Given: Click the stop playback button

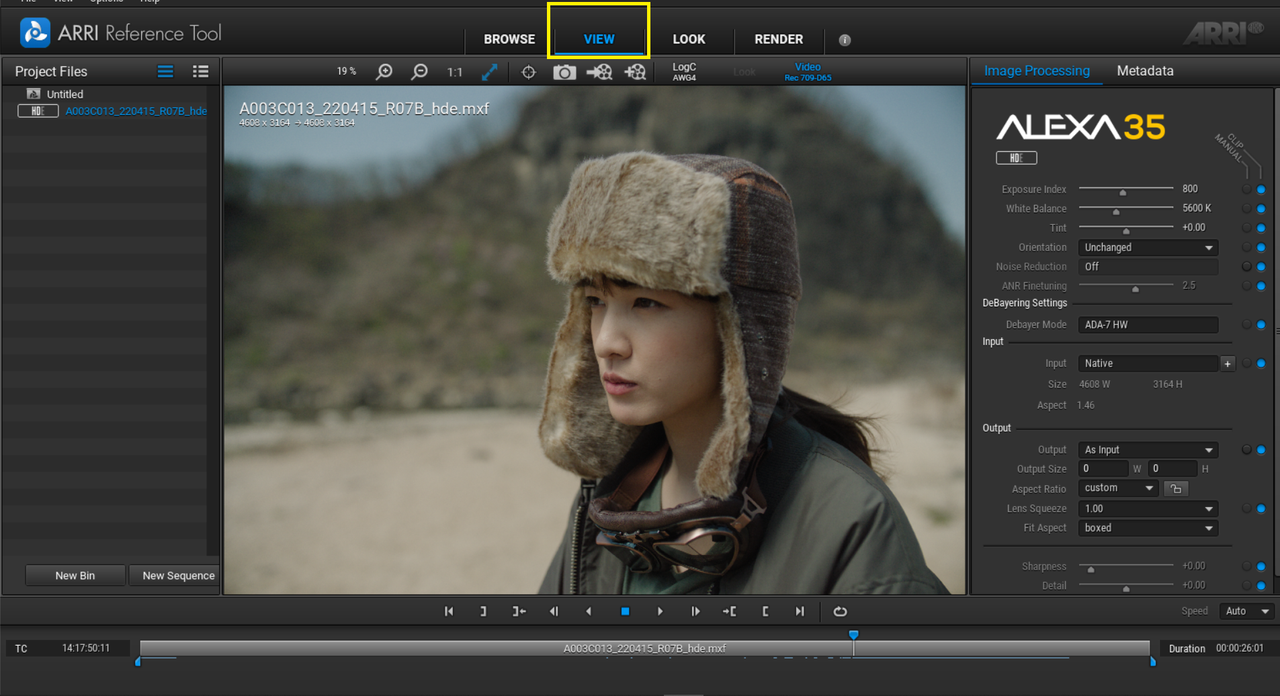Looking at the screenshot, I should click(625, 611).
